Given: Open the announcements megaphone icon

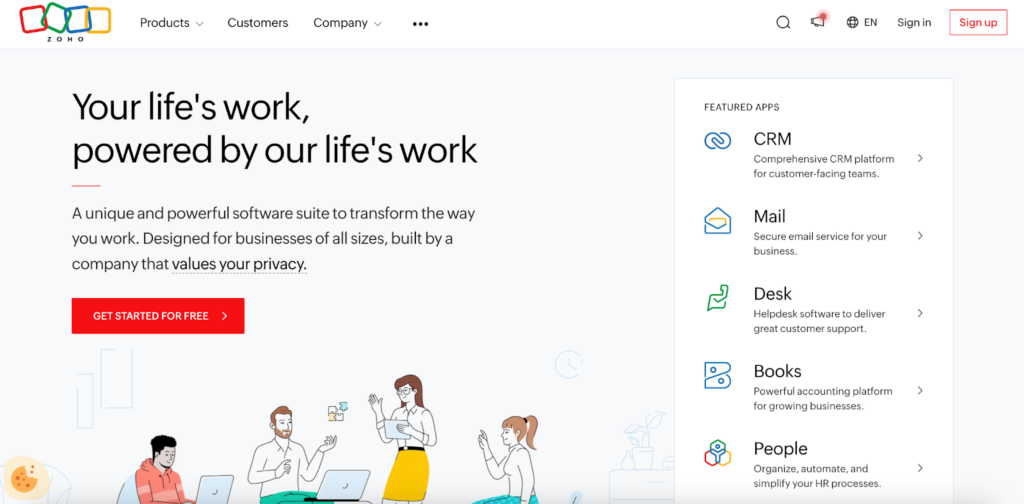Looking at the screenshot, I should click(x=818, y=21).
